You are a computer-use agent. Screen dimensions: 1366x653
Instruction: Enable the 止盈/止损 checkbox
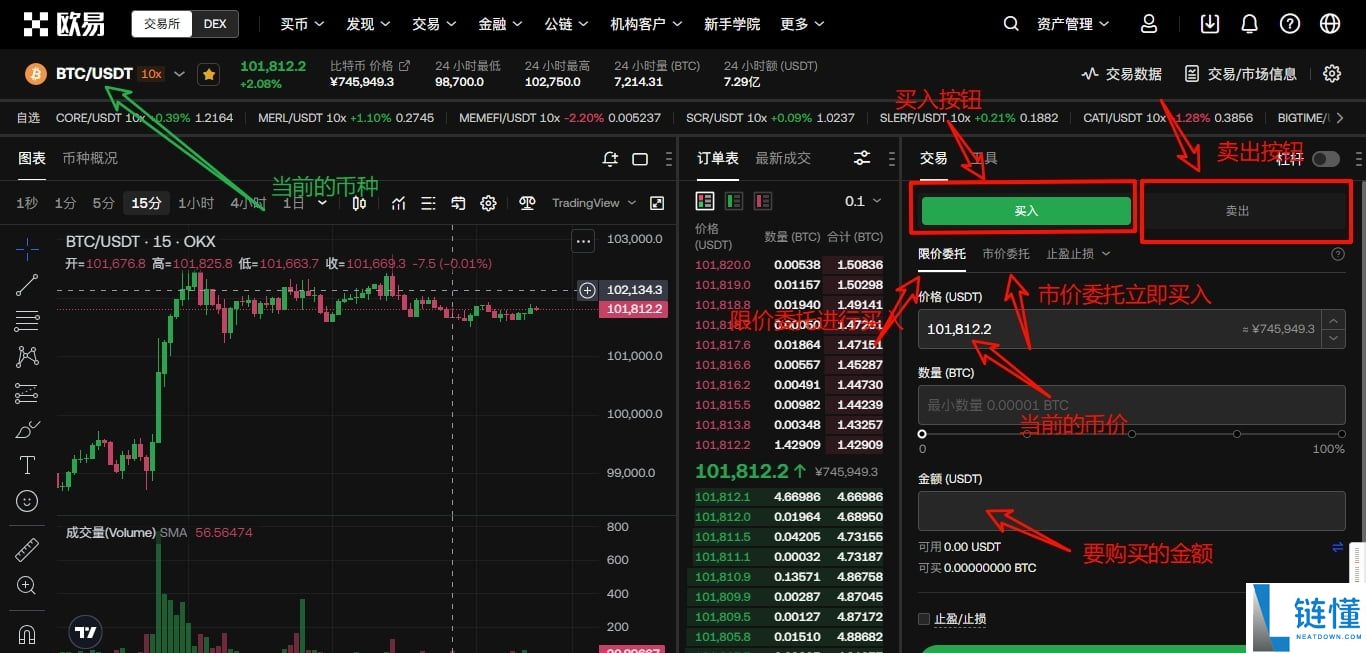point(924,619)
